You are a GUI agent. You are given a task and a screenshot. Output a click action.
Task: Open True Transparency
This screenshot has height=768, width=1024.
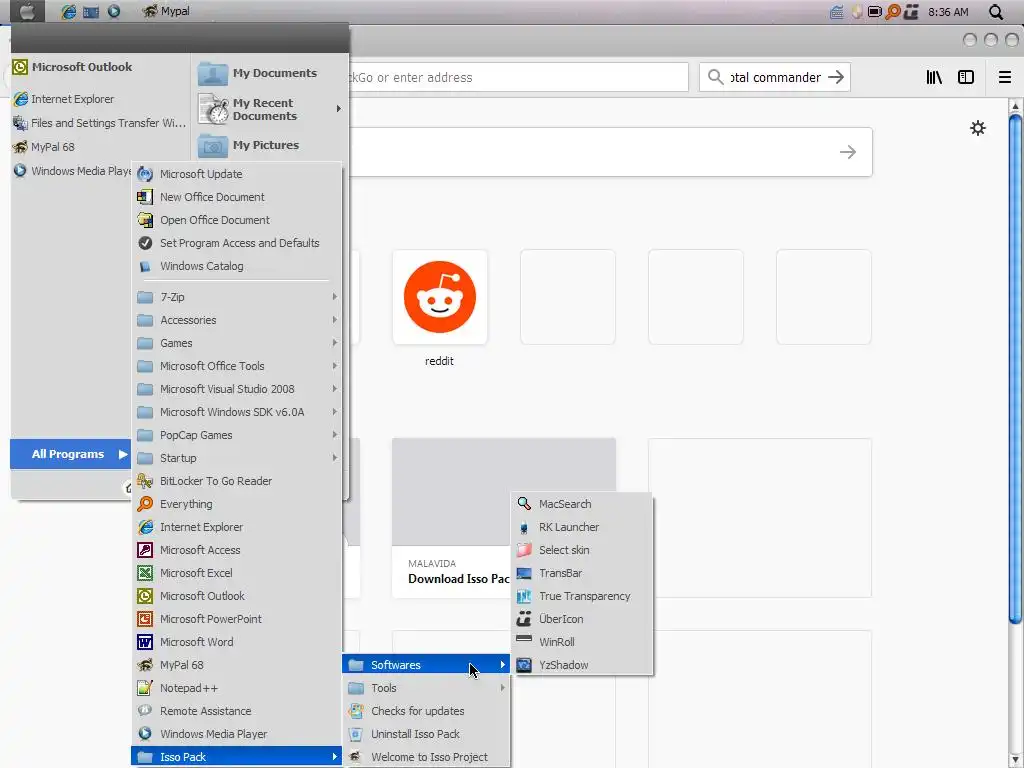coord(582,596)
